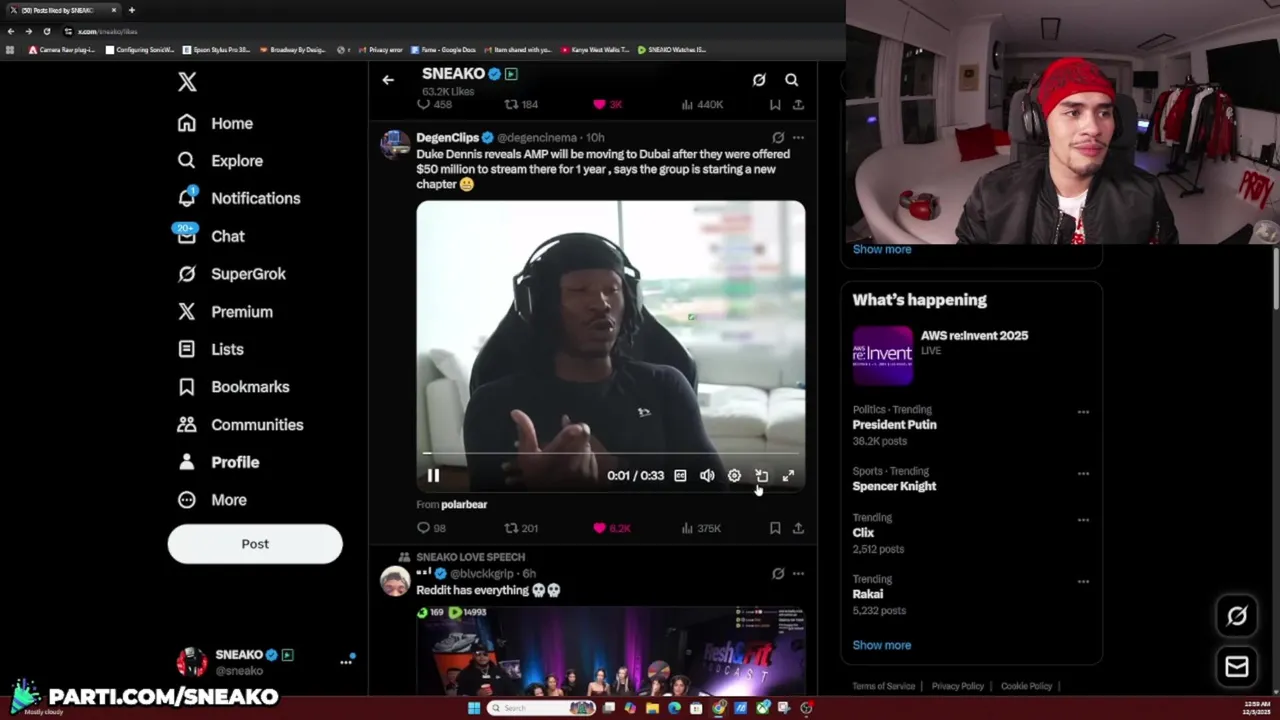This screenshot has height=720, width=1280.
Task: Click the Communities icon in the sidebar
Action: 187,425
